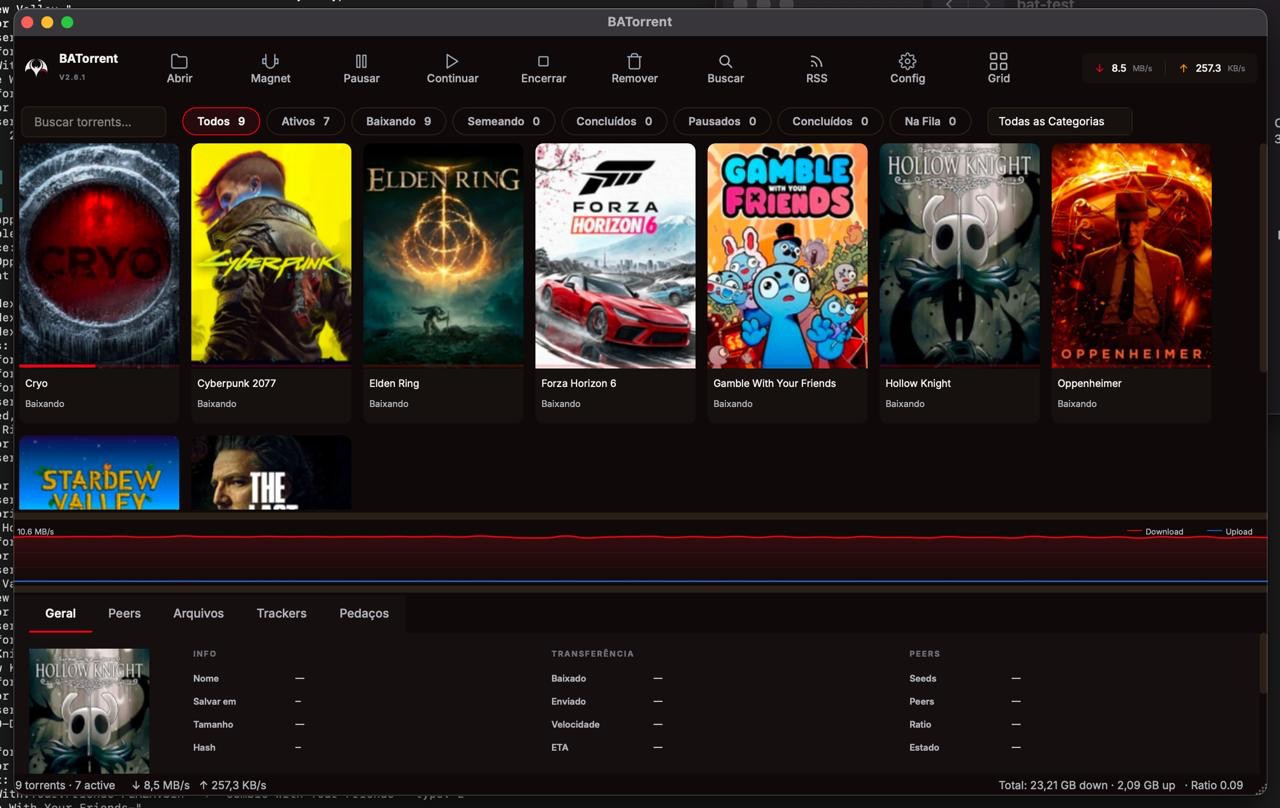Open the Buscar search tool
The height and width of the screenshot is (808, 1280).
coord(725,68)
